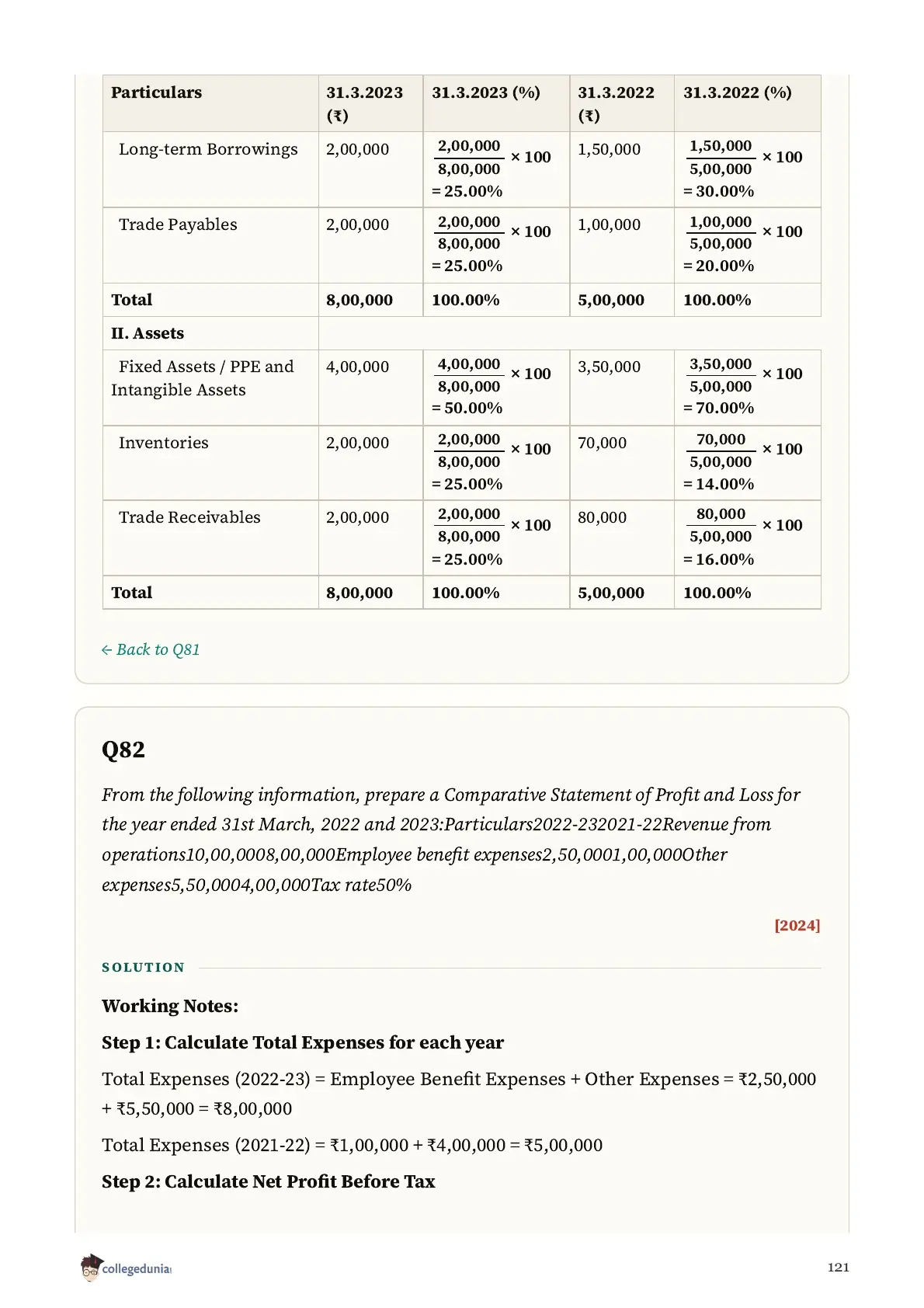
Task: Click page number 121 in footer
Action: 839,1267
